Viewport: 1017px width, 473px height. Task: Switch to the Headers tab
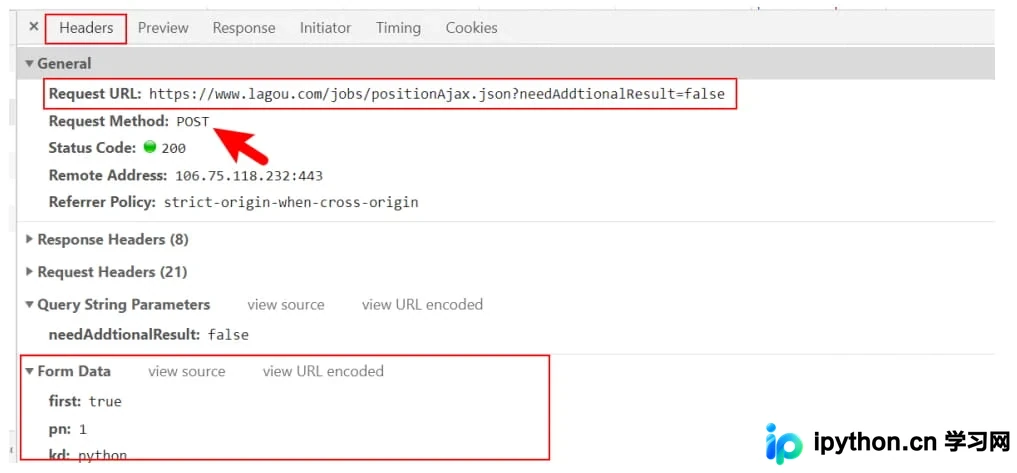(x=86, y=29)
